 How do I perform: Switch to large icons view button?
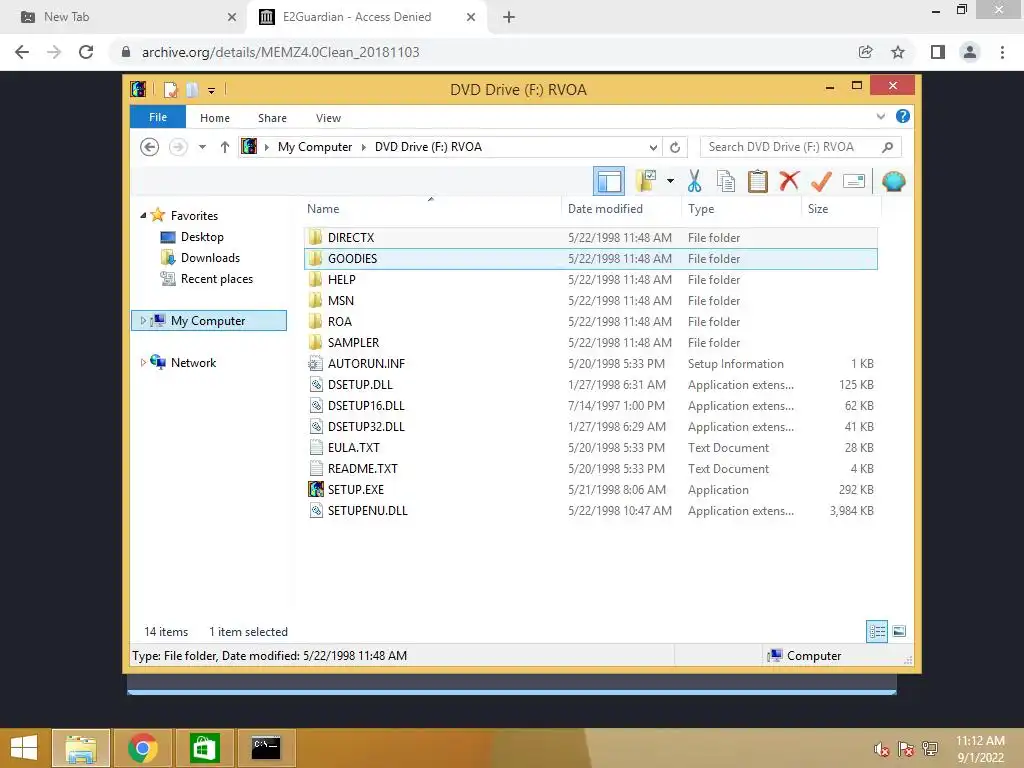tap(899, 631)
